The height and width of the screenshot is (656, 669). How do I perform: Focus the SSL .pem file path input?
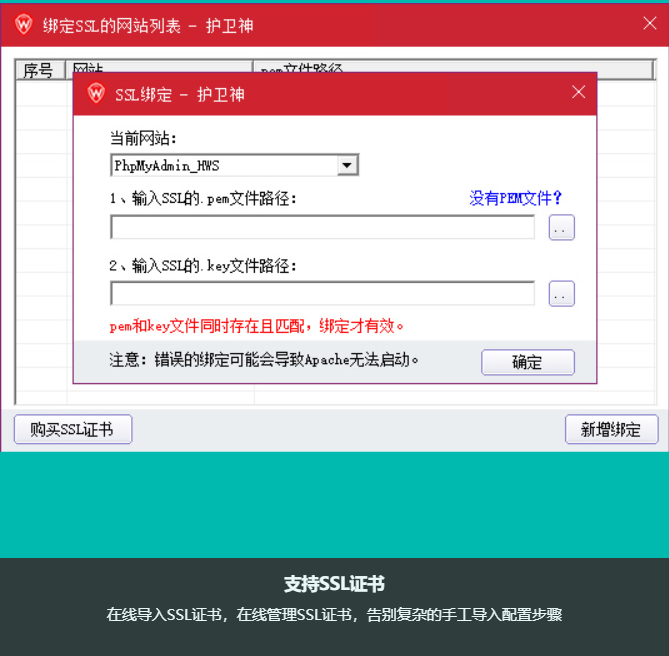tap(322, 228)
